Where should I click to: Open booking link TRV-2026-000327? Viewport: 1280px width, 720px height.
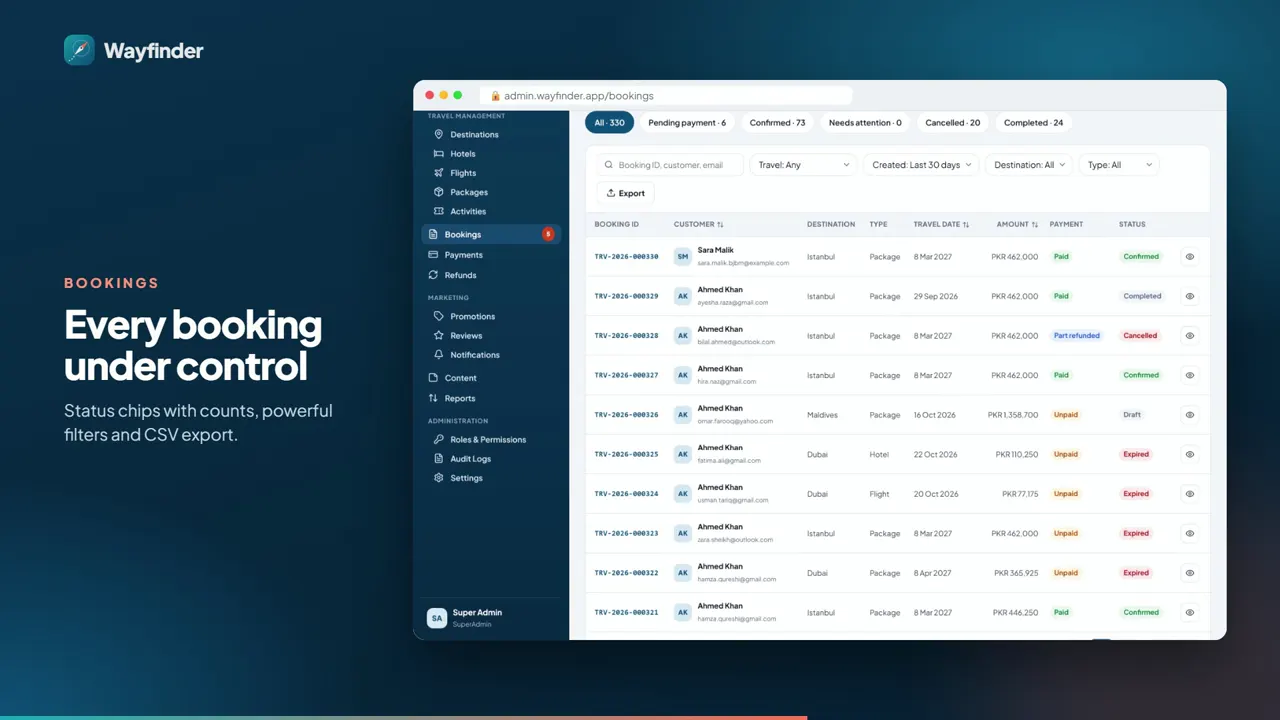coord(626,375)
